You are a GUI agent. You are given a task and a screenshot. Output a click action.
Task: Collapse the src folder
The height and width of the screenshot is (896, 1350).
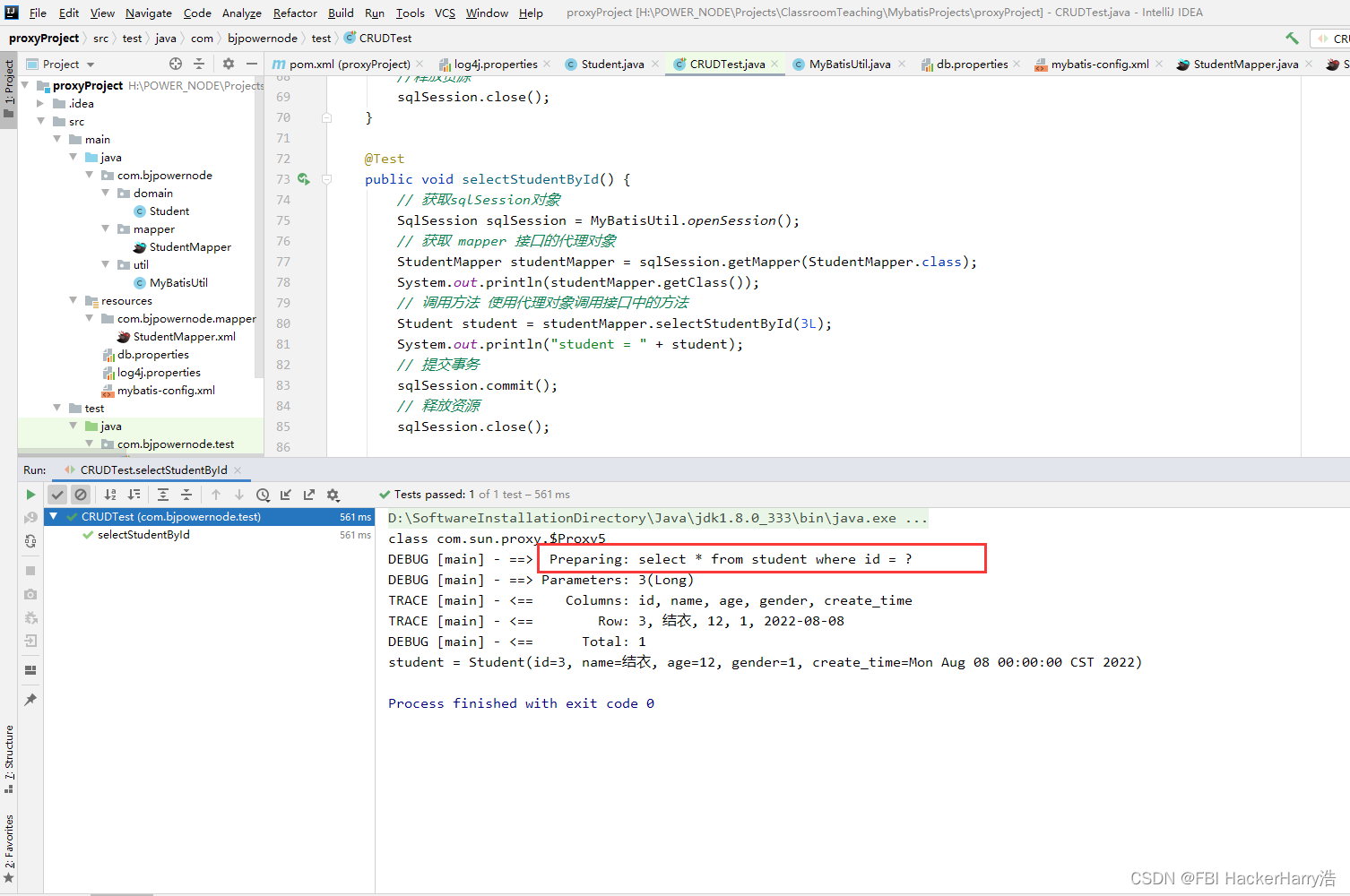click(40, 121)
